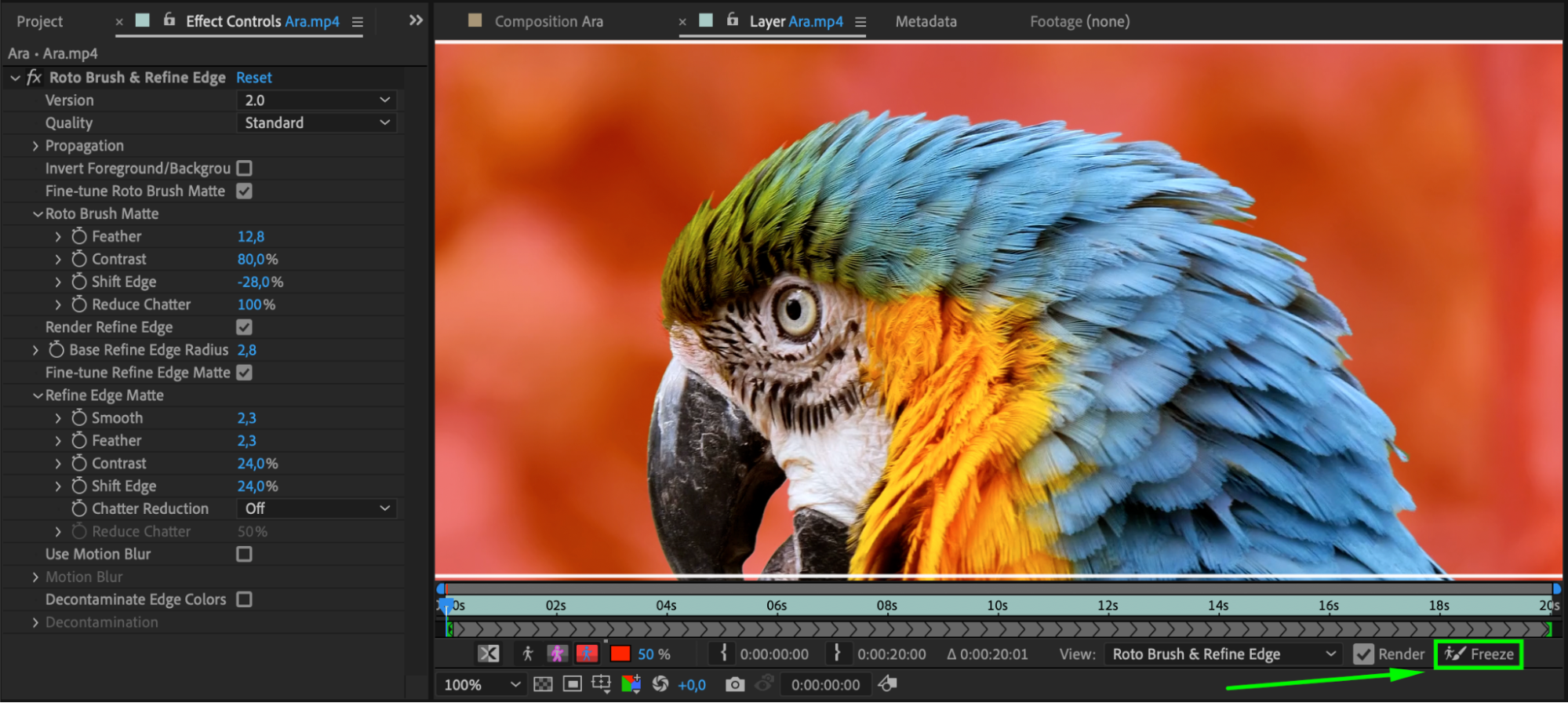Expand the Propagation section
The width and height of the screenshot is (1568, 703).
point(35,146)
